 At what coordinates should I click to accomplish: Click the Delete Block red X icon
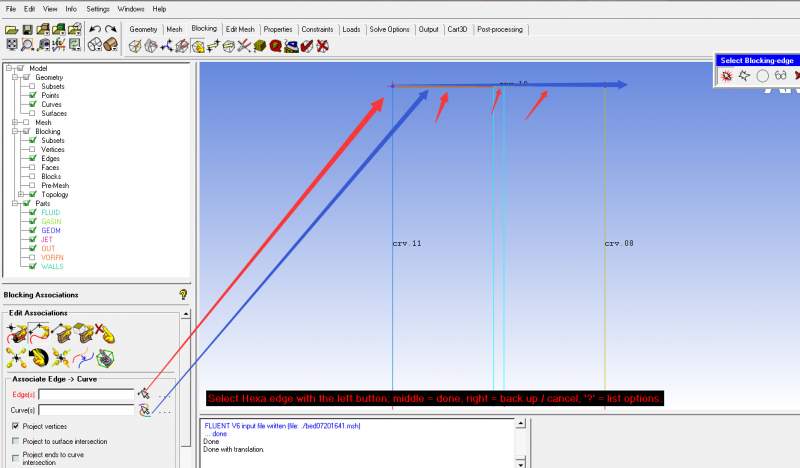322,46
